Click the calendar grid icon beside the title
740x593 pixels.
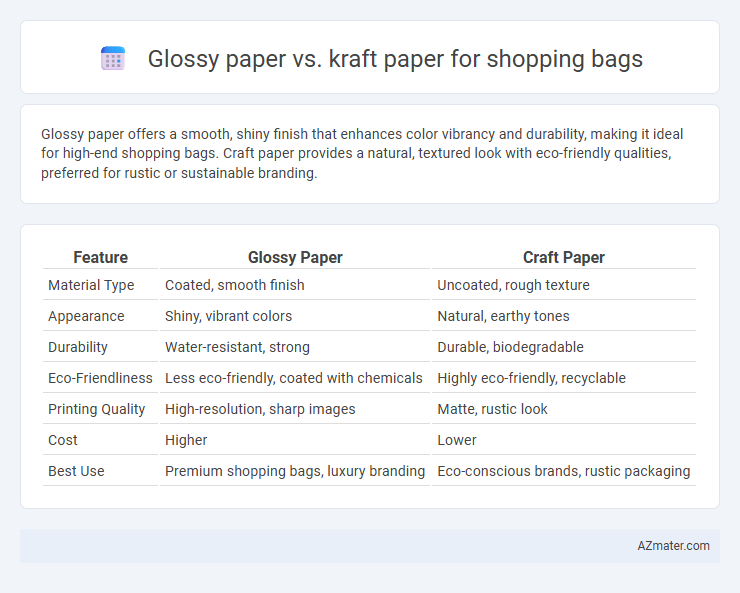coord(113,58)
